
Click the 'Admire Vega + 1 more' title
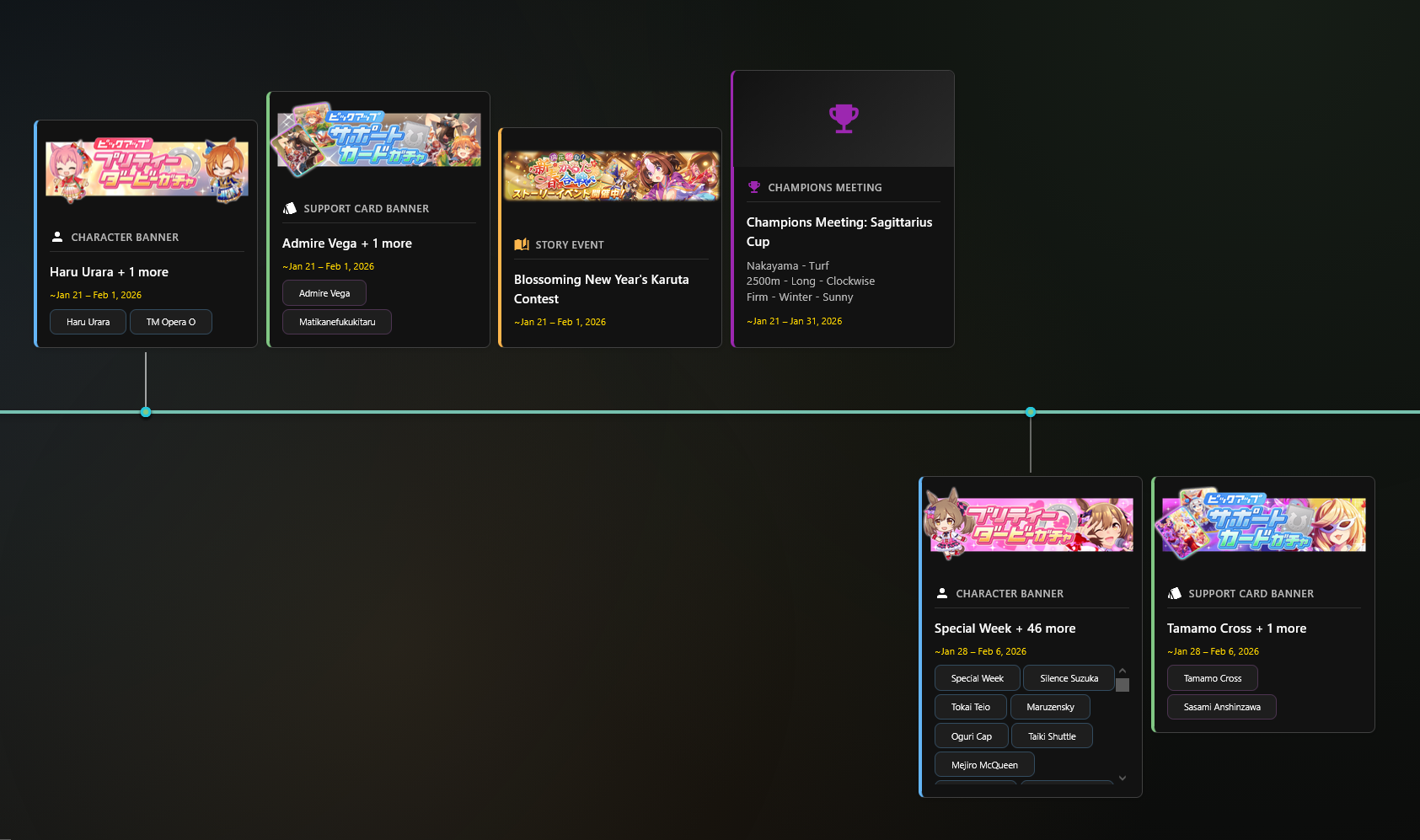347,243
